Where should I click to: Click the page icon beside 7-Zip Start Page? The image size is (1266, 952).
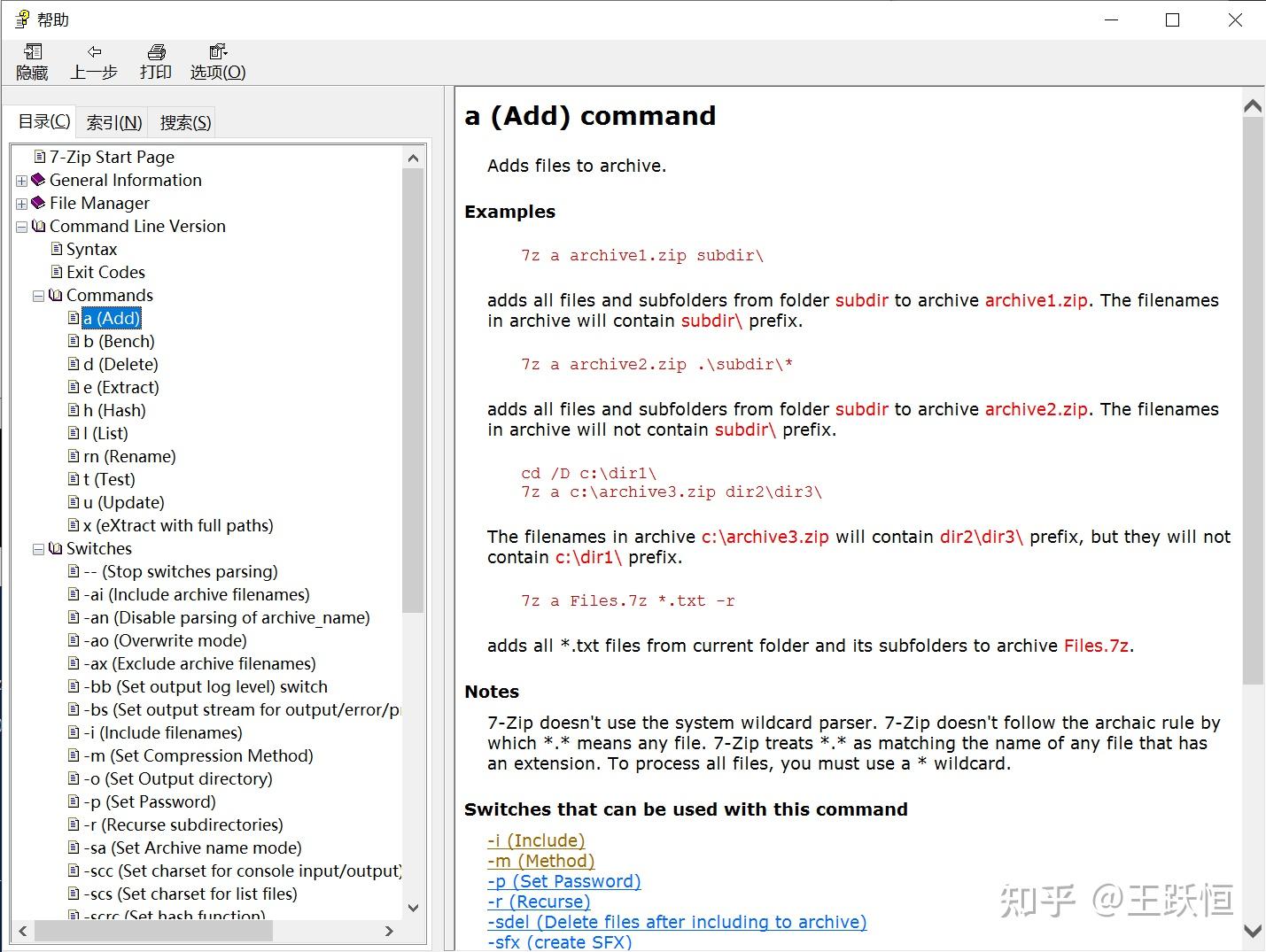(x=39, y=157)
